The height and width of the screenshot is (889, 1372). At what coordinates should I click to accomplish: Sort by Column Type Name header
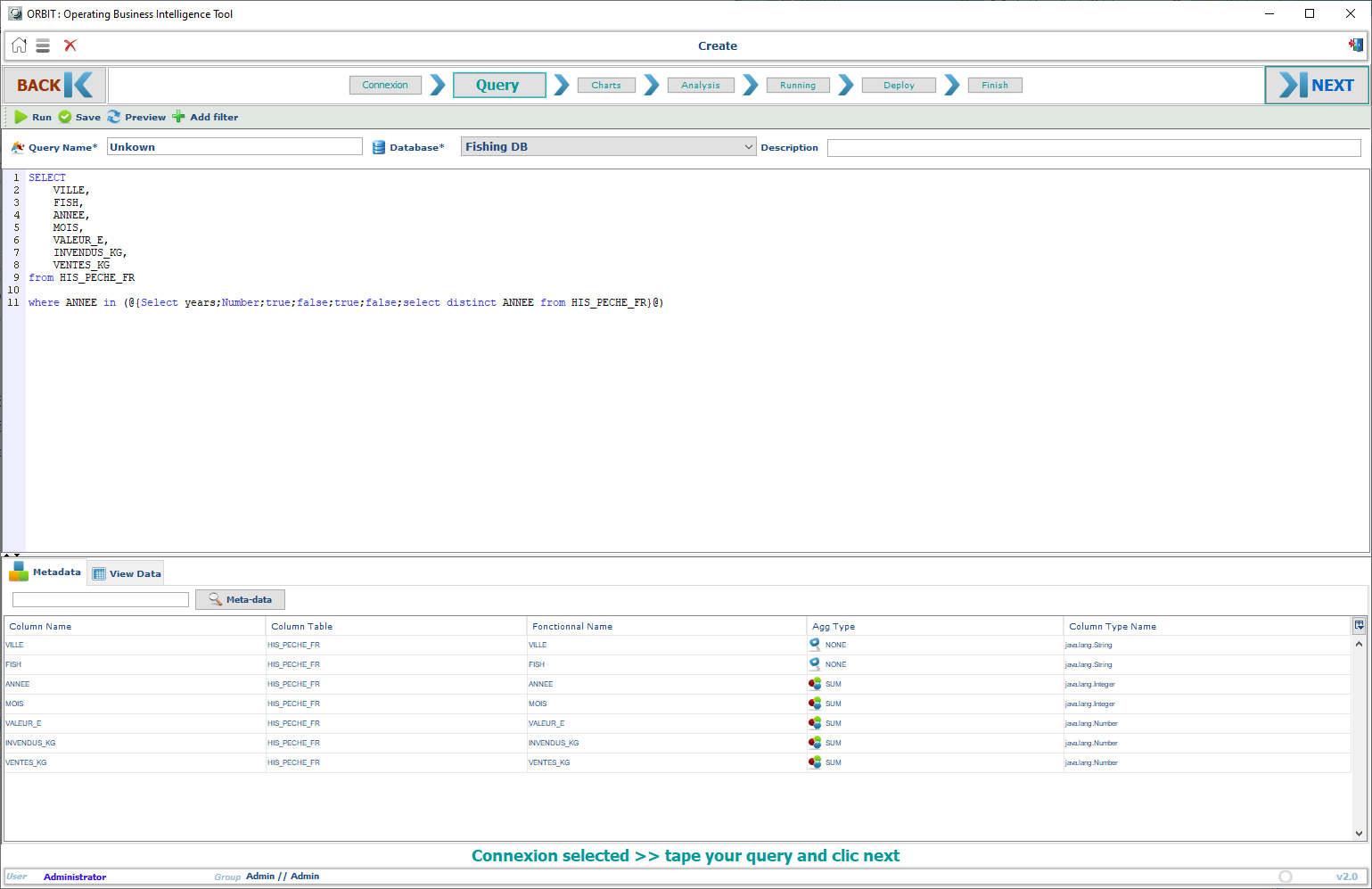click(1207, 626)
